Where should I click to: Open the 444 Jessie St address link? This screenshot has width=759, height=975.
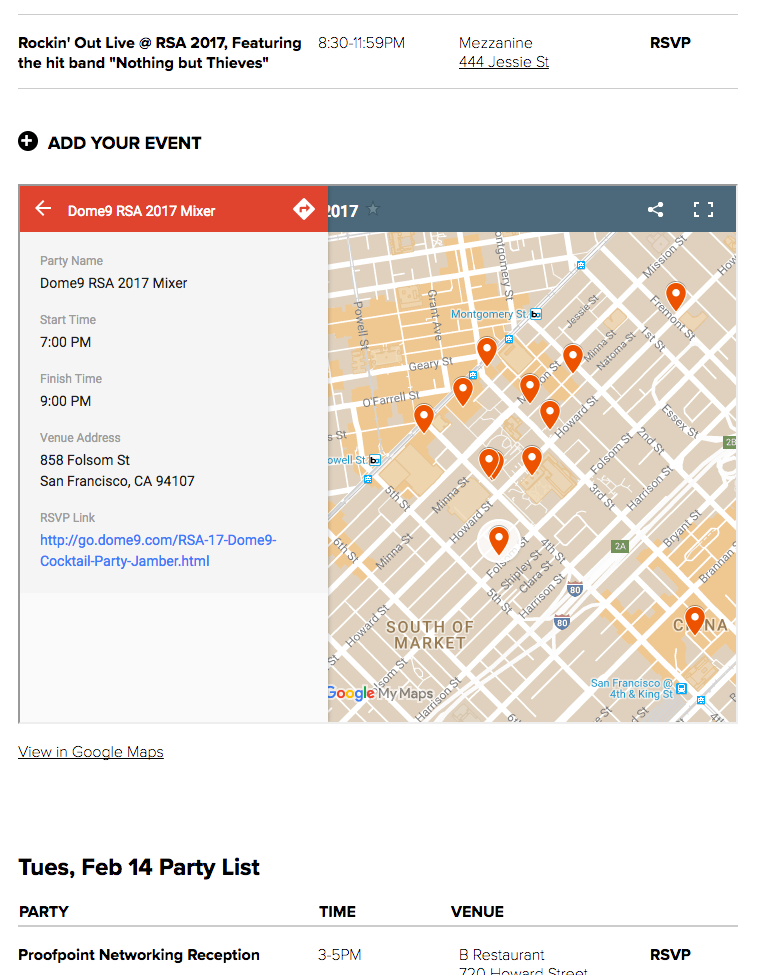504,62
